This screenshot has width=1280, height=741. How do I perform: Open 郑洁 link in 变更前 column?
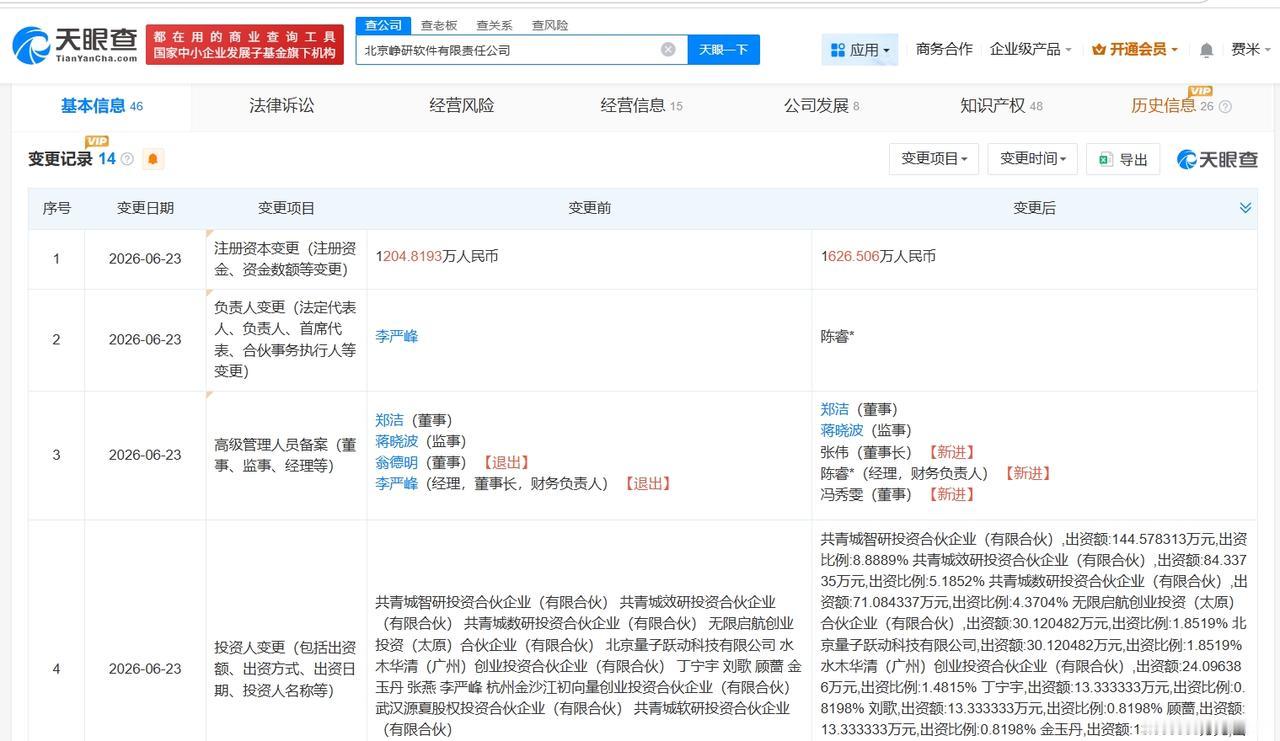[x=389, y=420]
